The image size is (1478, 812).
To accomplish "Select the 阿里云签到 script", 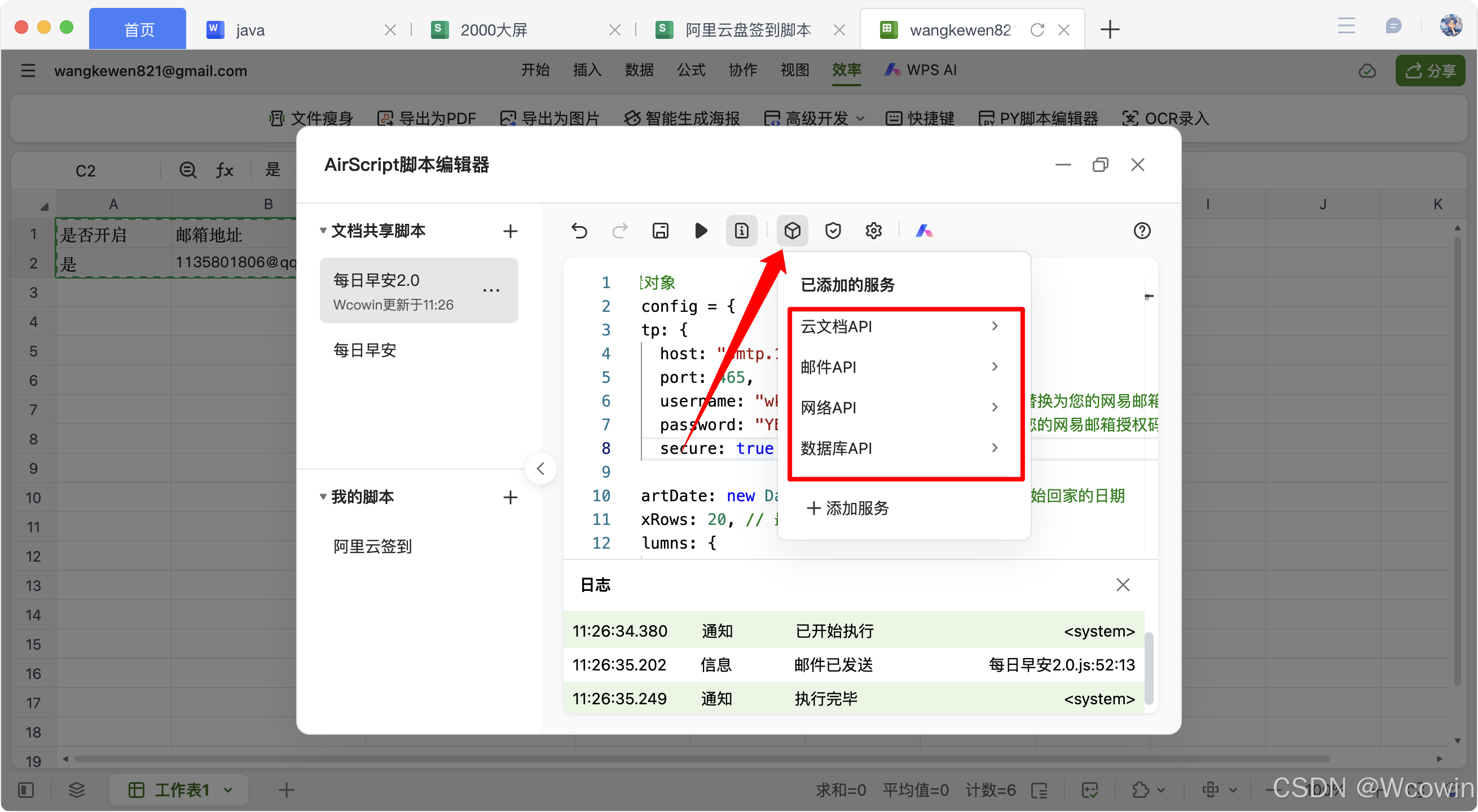I will pyautogui.click(x=372, y=546).
